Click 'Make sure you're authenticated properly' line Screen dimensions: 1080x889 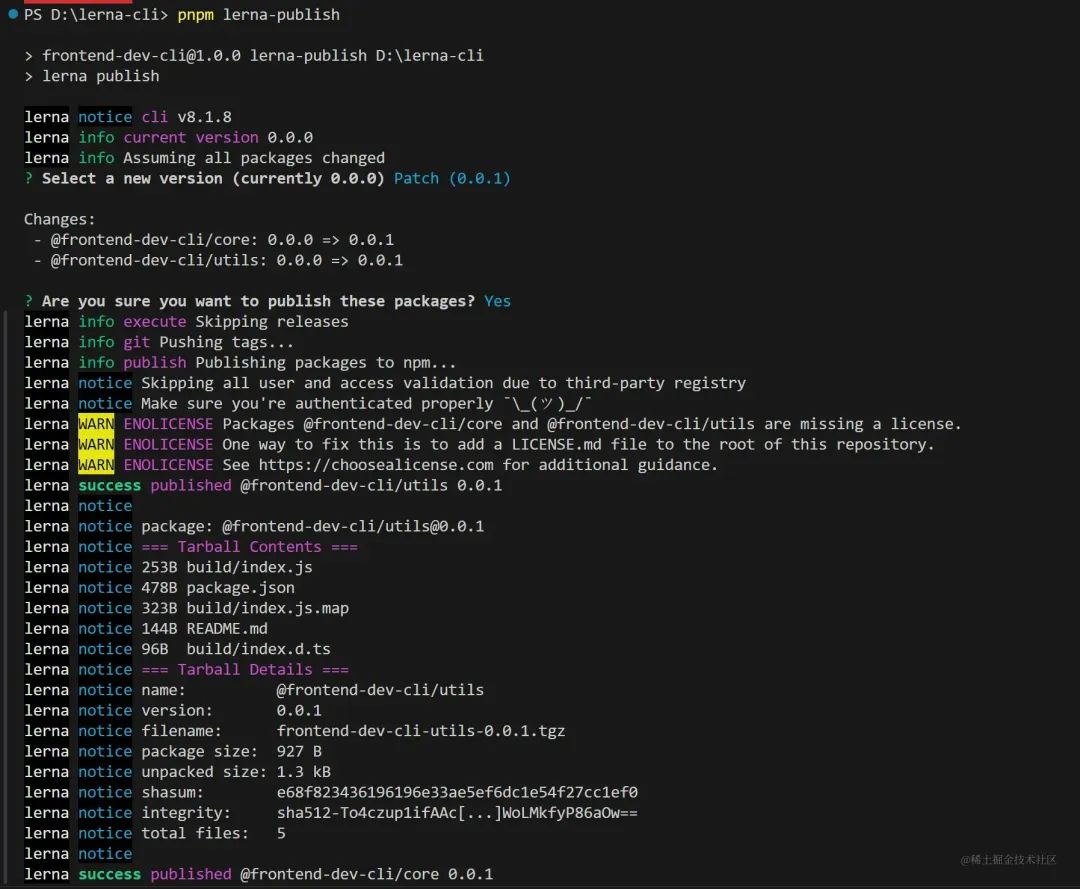366,404
